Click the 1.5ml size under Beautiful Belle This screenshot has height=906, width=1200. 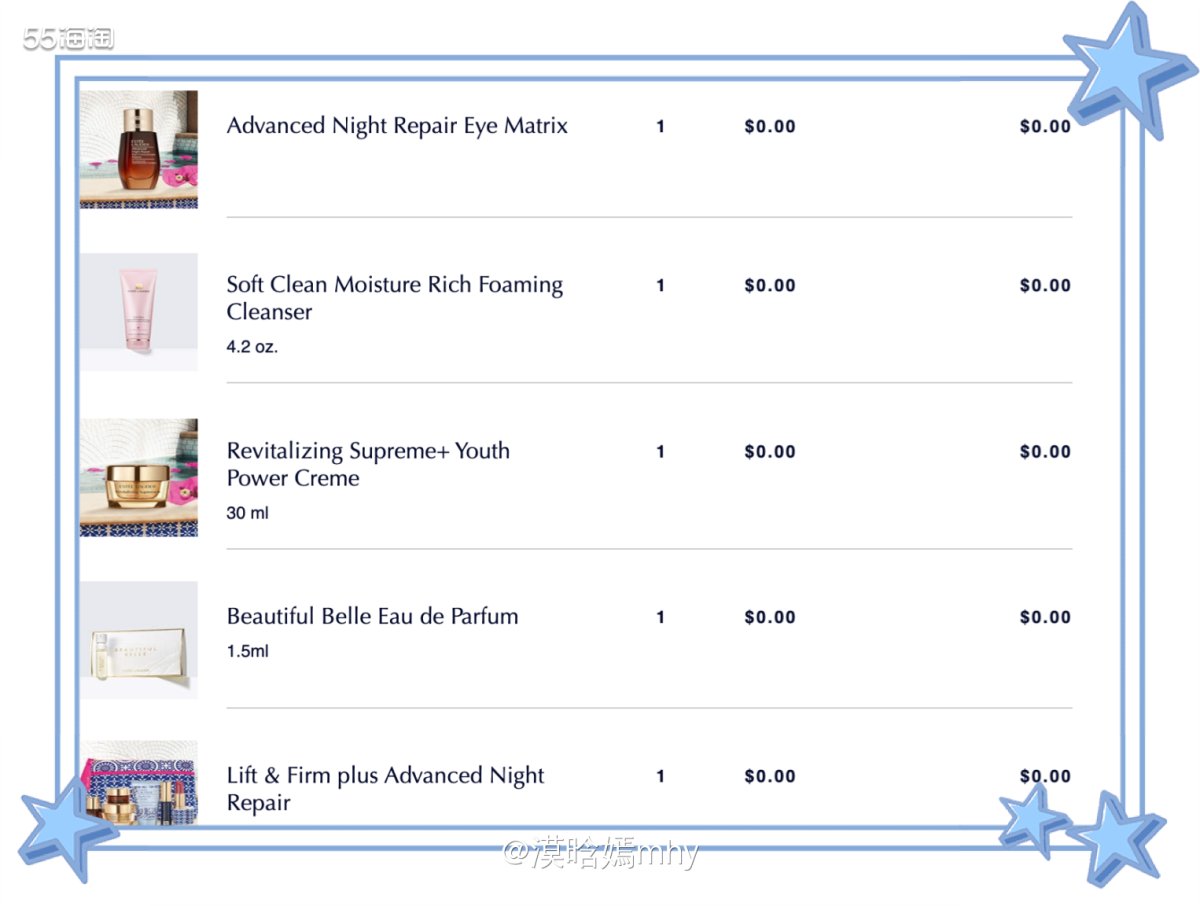(248, 651)
